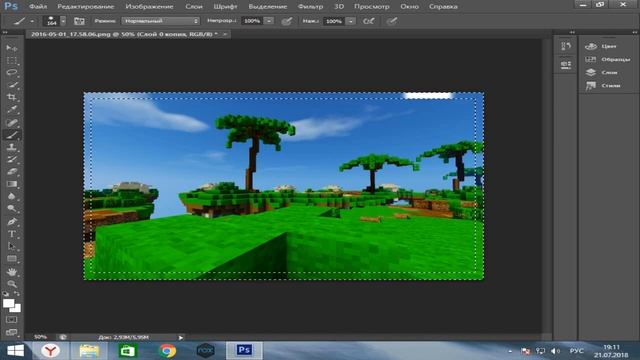Toggle the Brush panel button
The height and width of the screenshot is (360, 640).
pos(79,21)
